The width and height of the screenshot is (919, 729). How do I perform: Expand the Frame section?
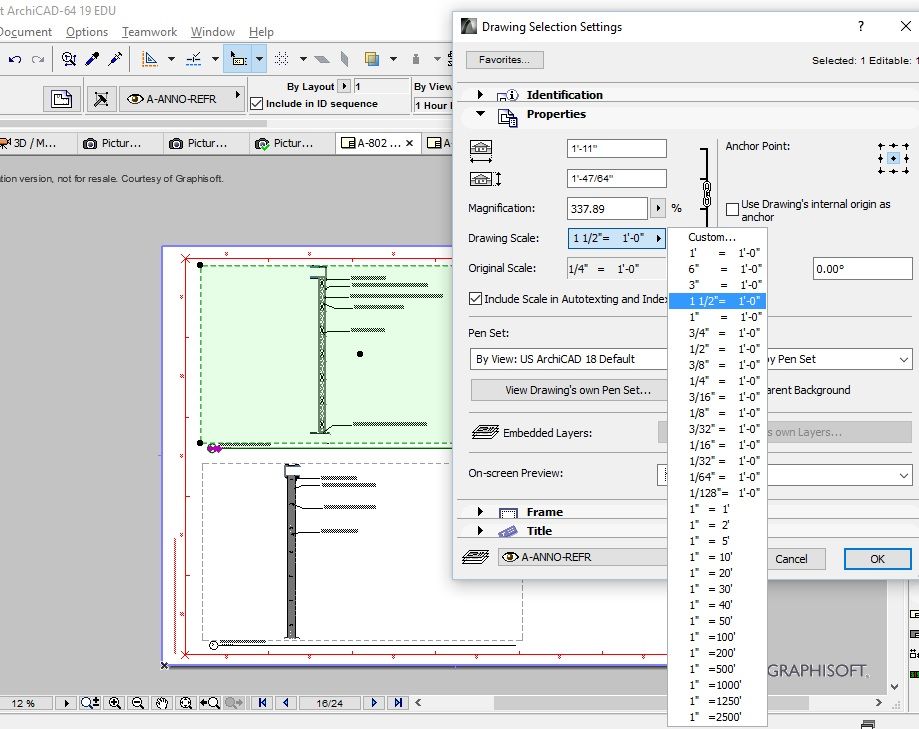pos(480,512)
